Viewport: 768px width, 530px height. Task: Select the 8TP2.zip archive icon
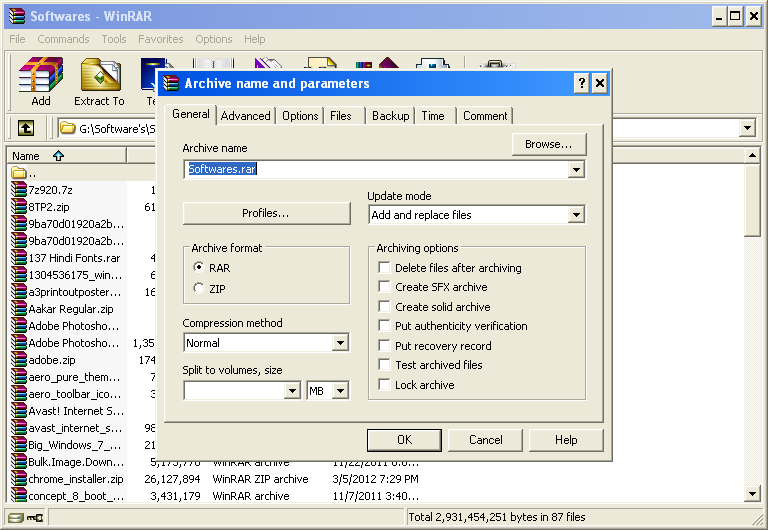19,207
